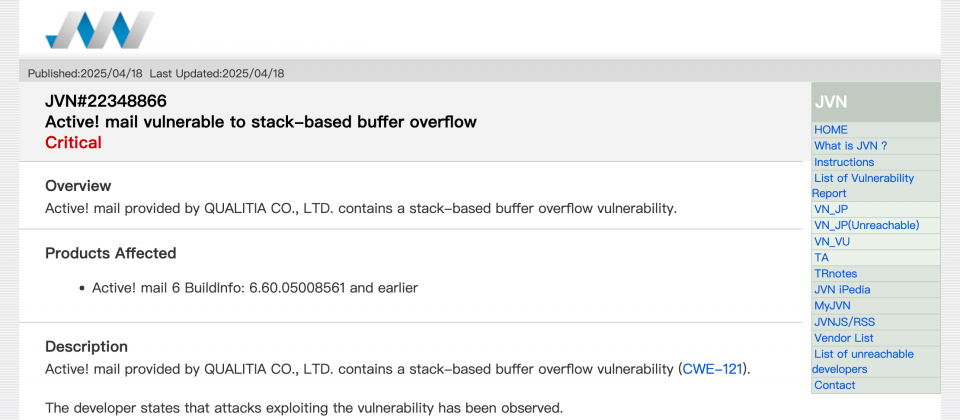The height and width of the screenshot is (420, 960).
Task: Click the JVN logo in the header
Action: click(100, 29)
